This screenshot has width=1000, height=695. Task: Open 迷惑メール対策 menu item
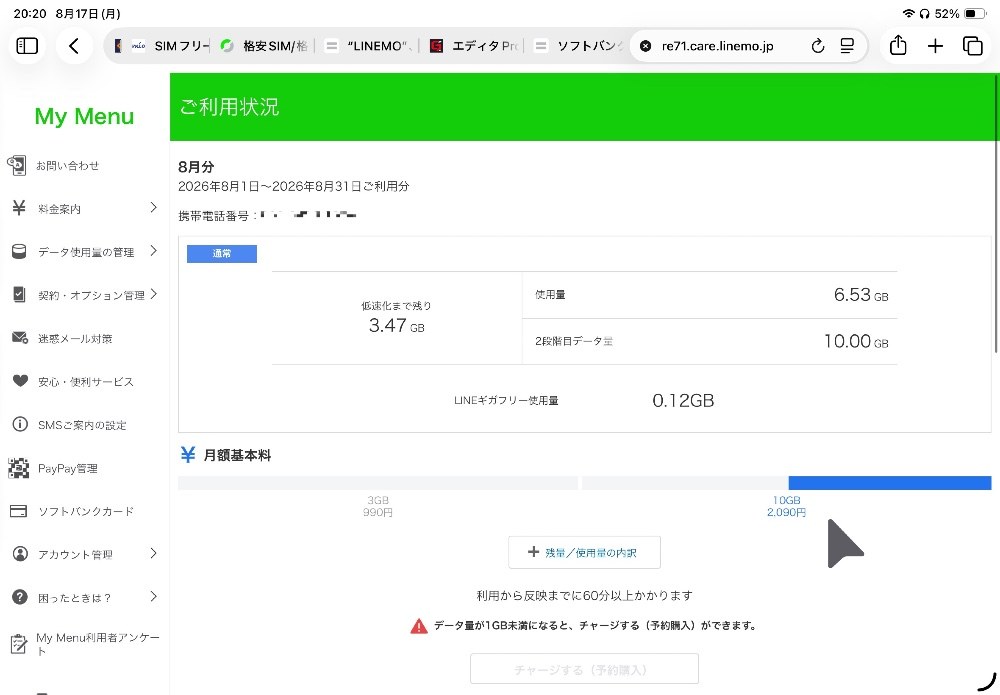click(x=75, y=339)
